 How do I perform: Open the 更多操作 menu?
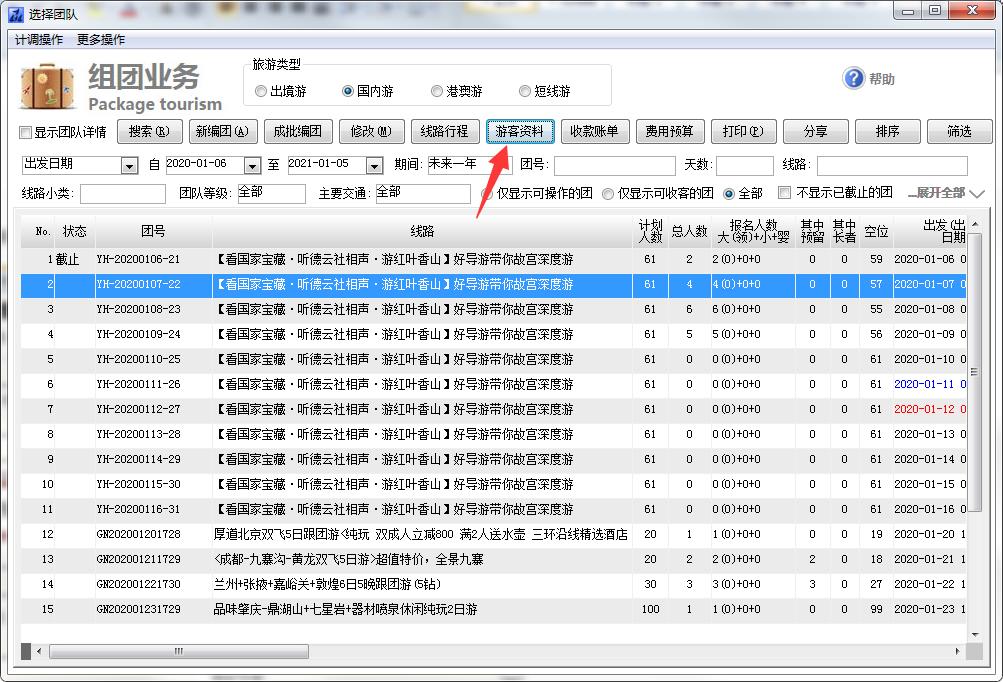point(101,40)
